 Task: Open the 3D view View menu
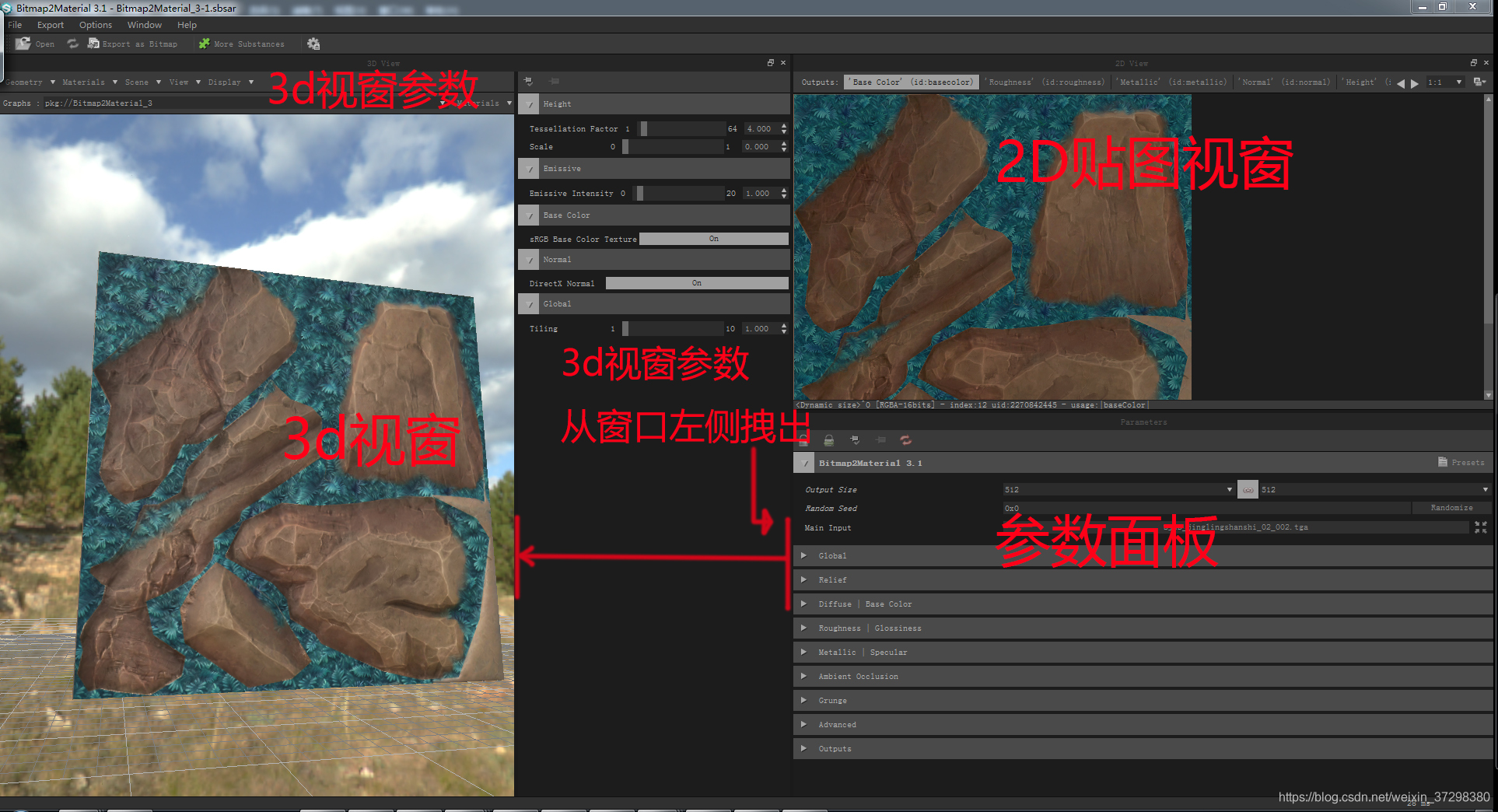tap(184, 82)
